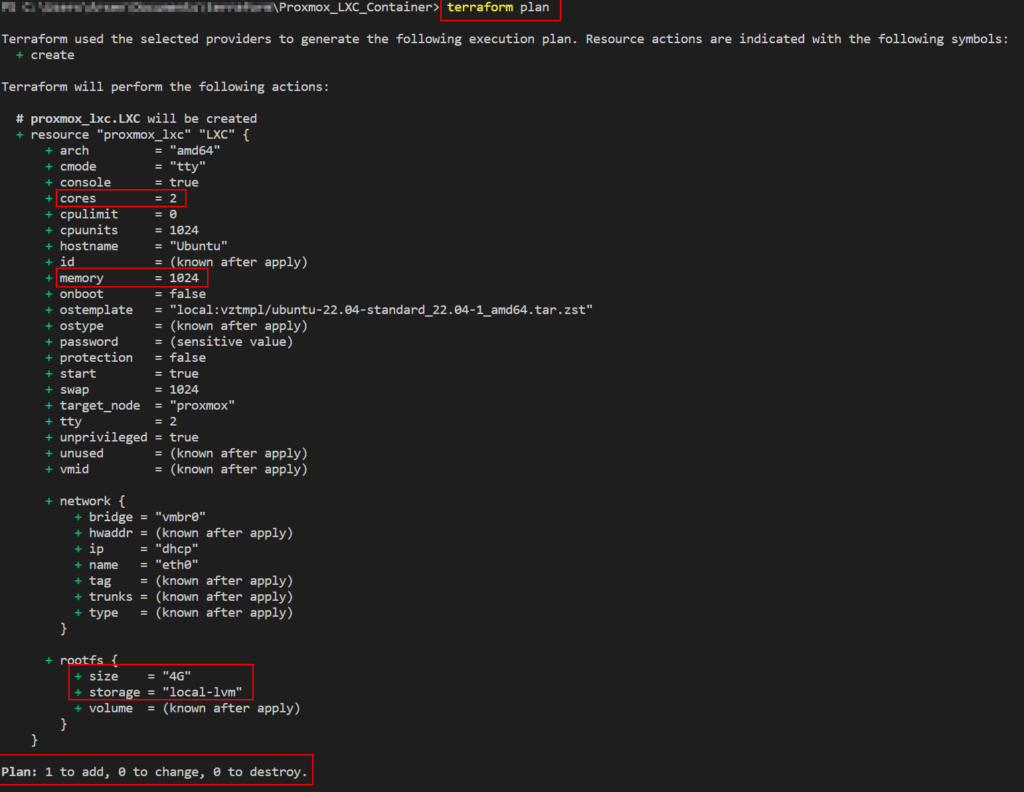
Task: Click the password sensitive value text
Action: tap(231, 342)
